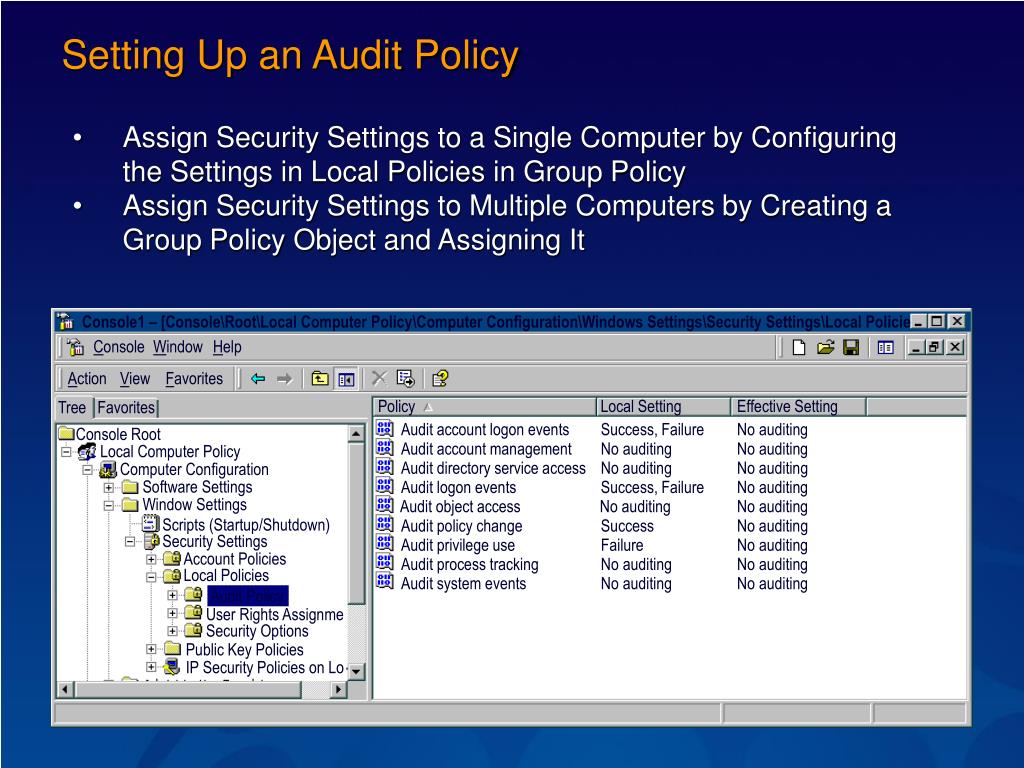This screenshot has height=768, width=1024.
Task: Click the Audit account management policy icon
Action: tap(385, 449)
